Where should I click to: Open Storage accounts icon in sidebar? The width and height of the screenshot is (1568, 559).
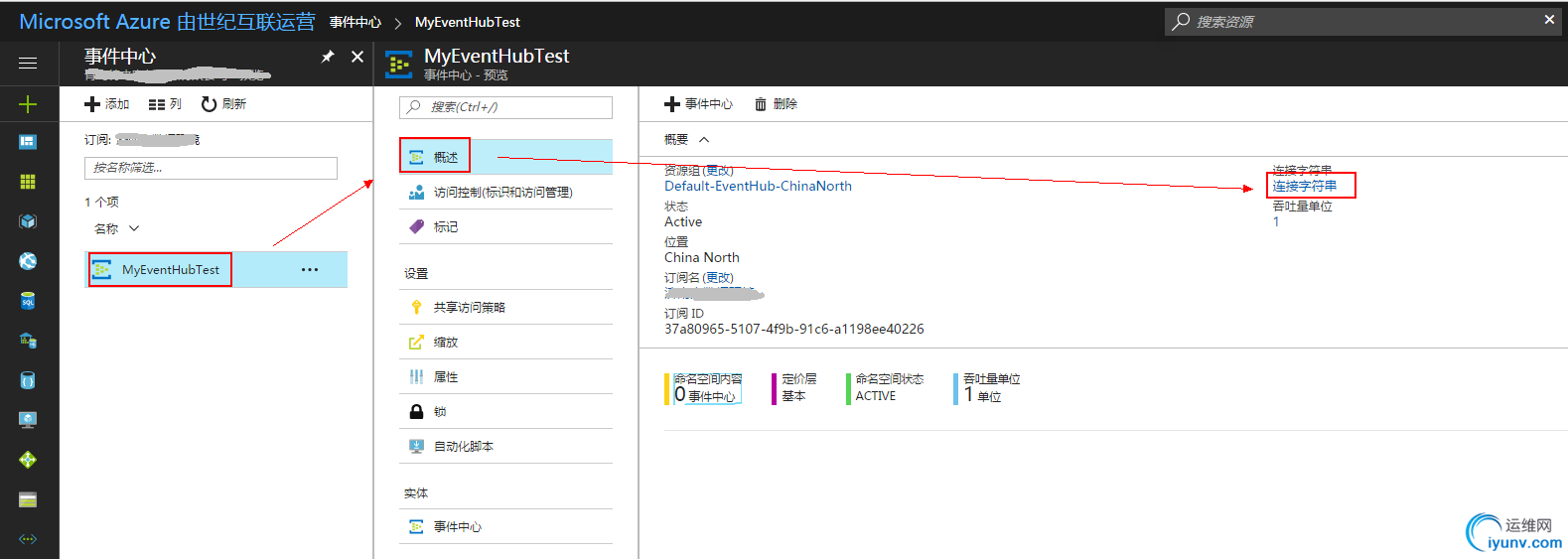[x=28, y=499]
